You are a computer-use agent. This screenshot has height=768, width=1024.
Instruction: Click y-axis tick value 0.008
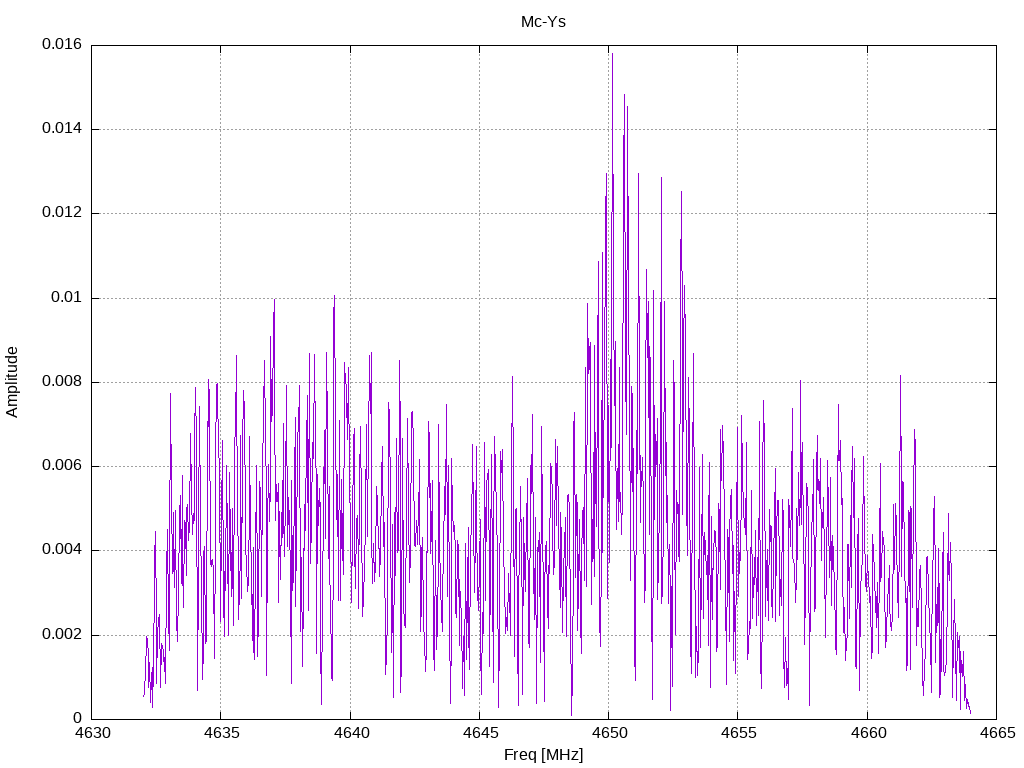(62, 382)
